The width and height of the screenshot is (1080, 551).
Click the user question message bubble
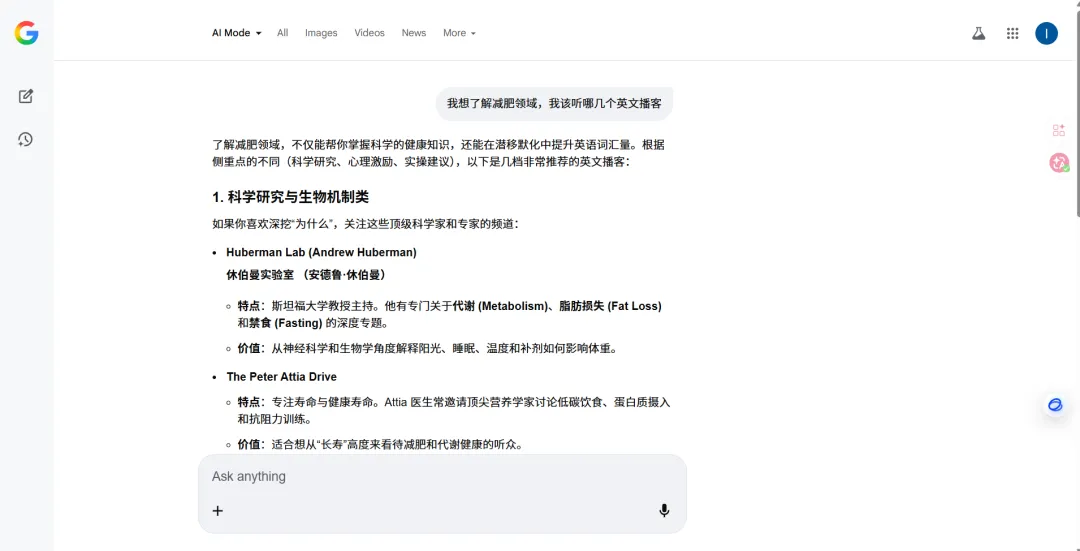pyautogui.click(x=554, y=103)
